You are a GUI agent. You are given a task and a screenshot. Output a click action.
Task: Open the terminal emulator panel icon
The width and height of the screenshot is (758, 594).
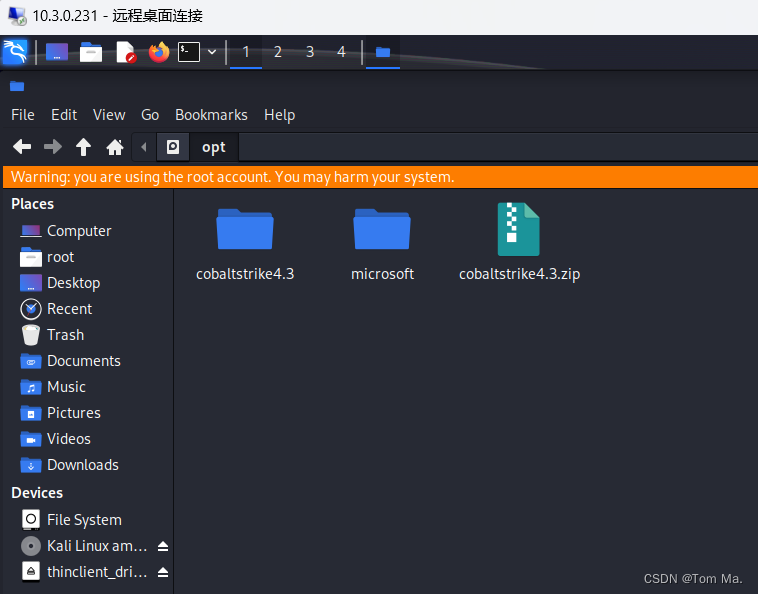click(189, 52)
